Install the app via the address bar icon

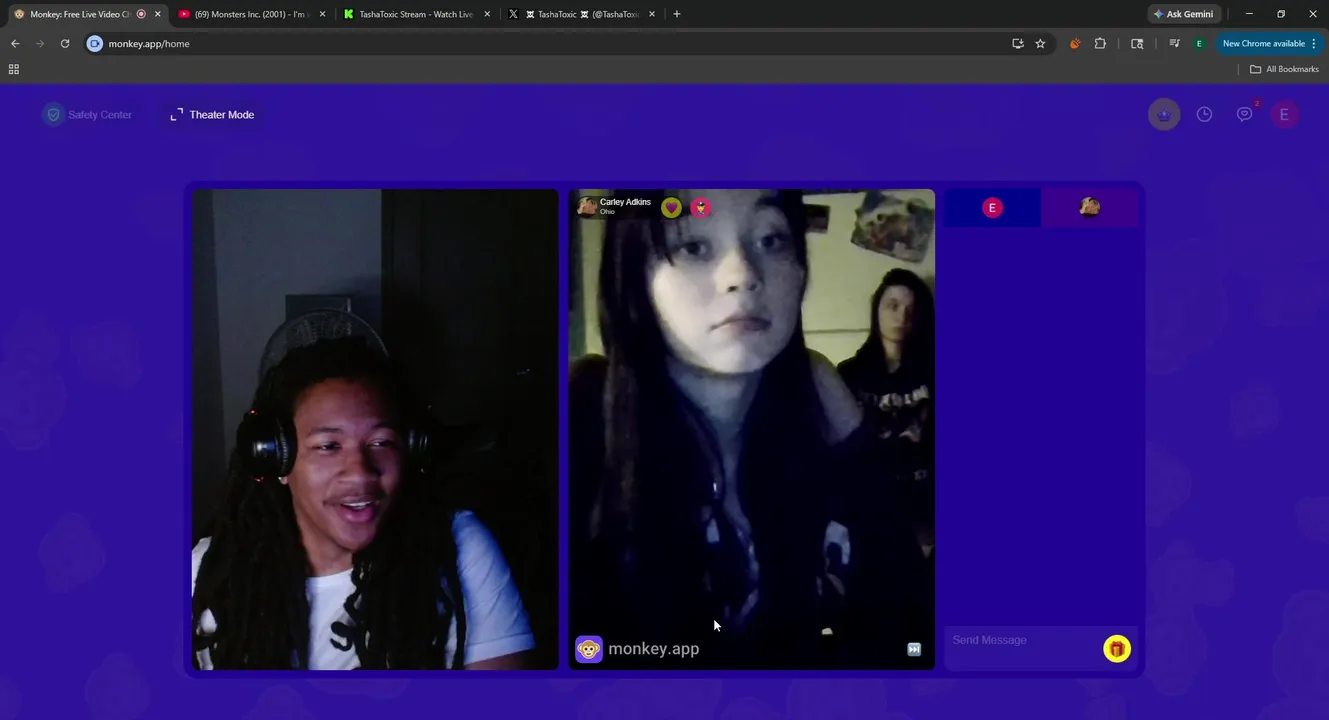[1018, 44]
